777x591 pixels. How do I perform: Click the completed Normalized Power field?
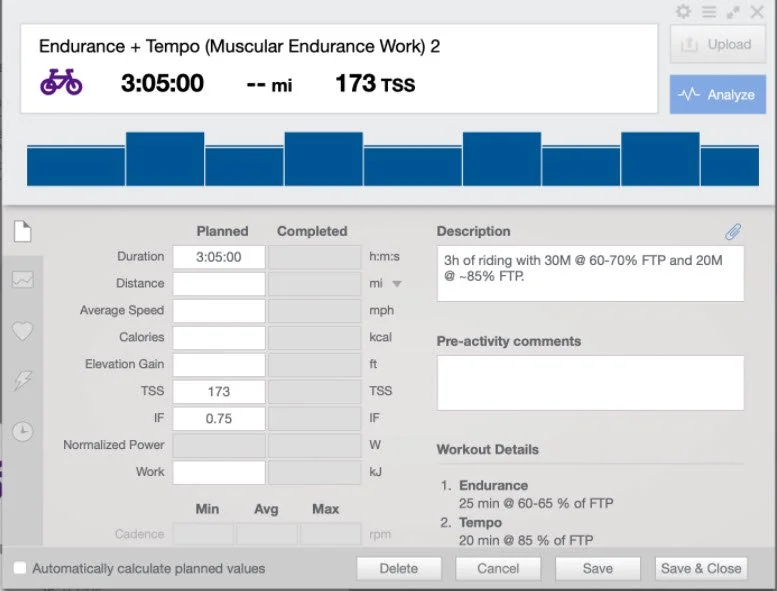[x=314, y=445]
